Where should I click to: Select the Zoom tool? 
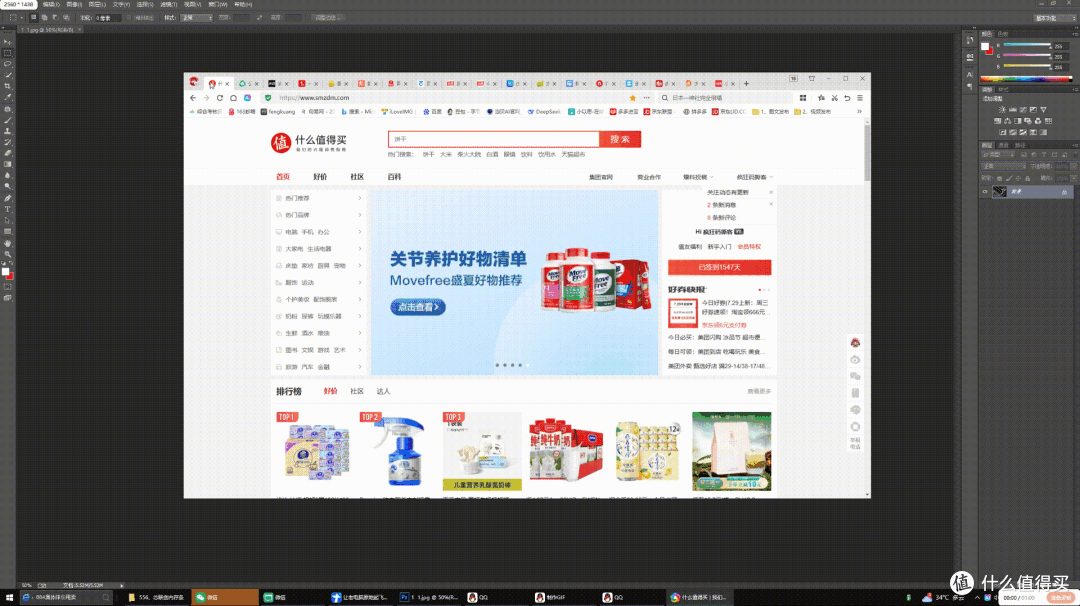(x=8, y=254)
